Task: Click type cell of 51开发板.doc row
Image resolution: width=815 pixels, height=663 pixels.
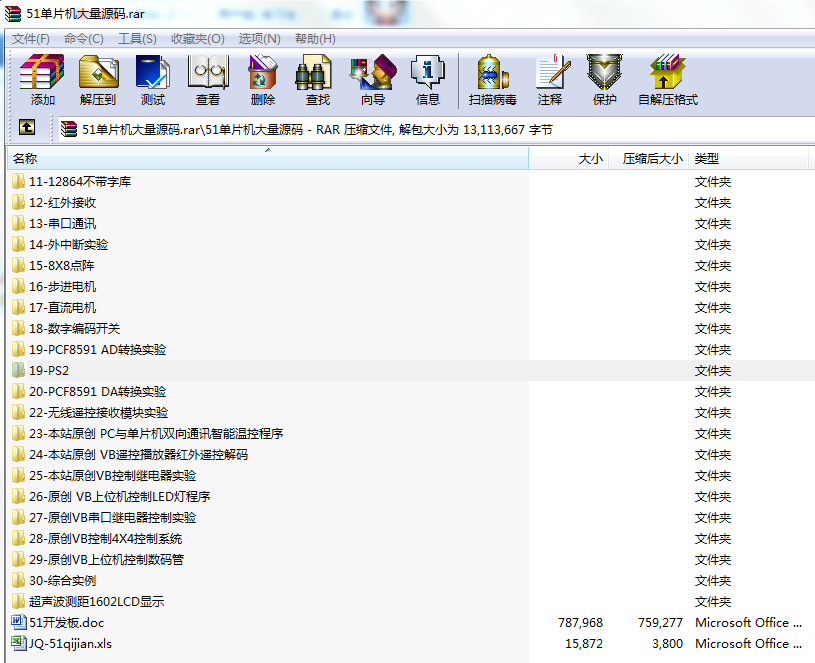Action: [x=748, y=622]
